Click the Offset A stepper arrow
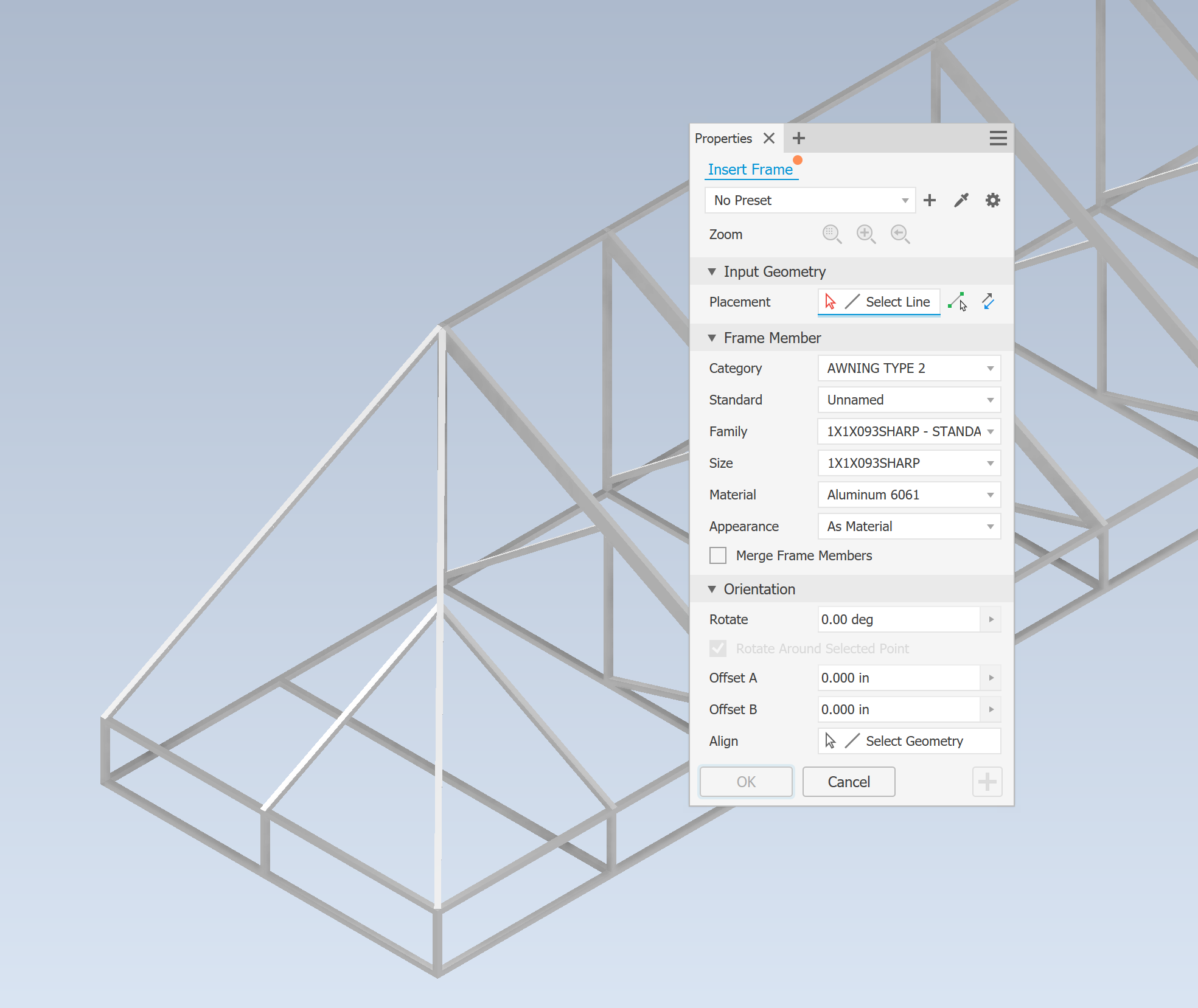1198x1008 pixels. point(992,677)
